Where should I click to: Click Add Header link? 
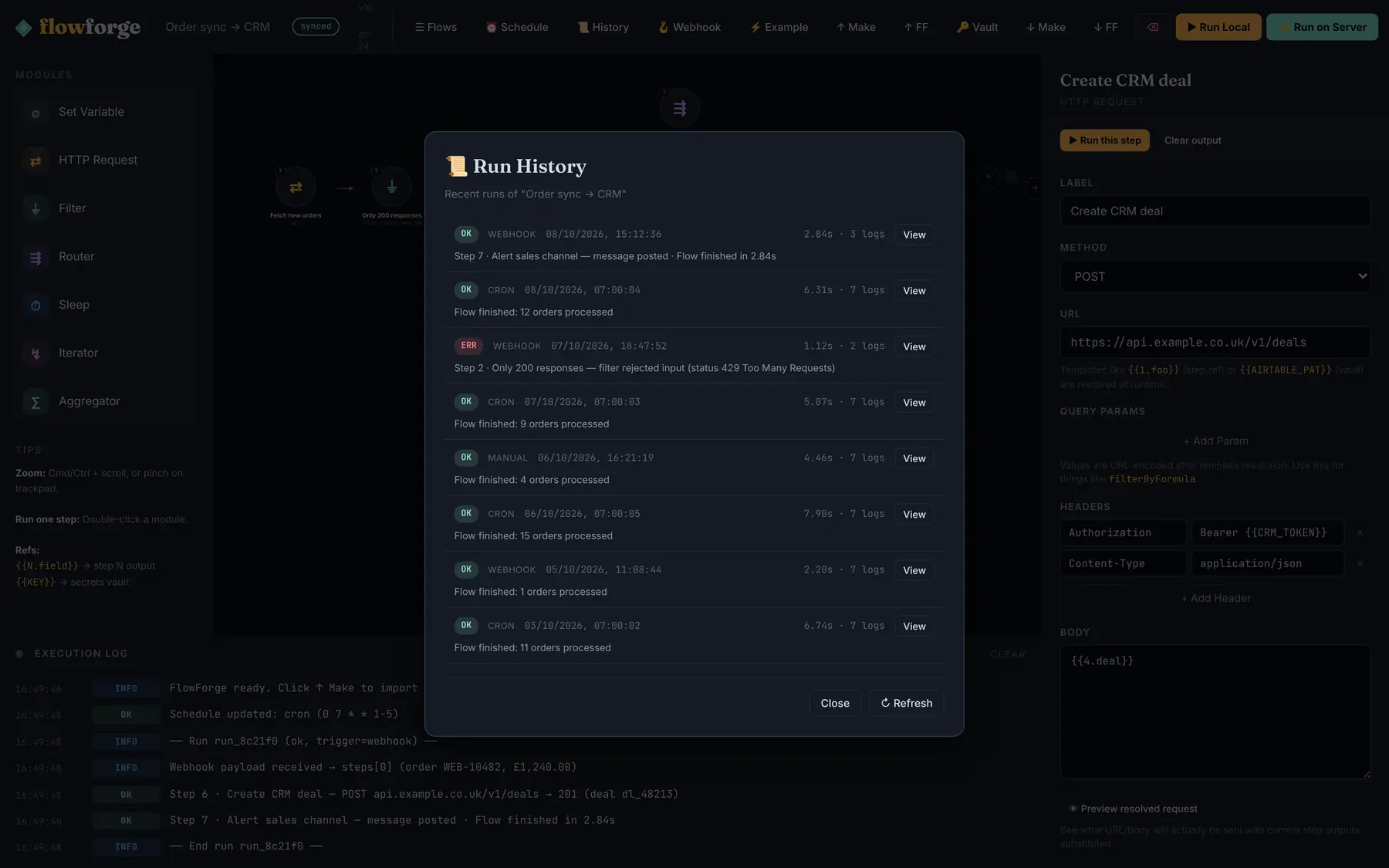[1215, 599]
